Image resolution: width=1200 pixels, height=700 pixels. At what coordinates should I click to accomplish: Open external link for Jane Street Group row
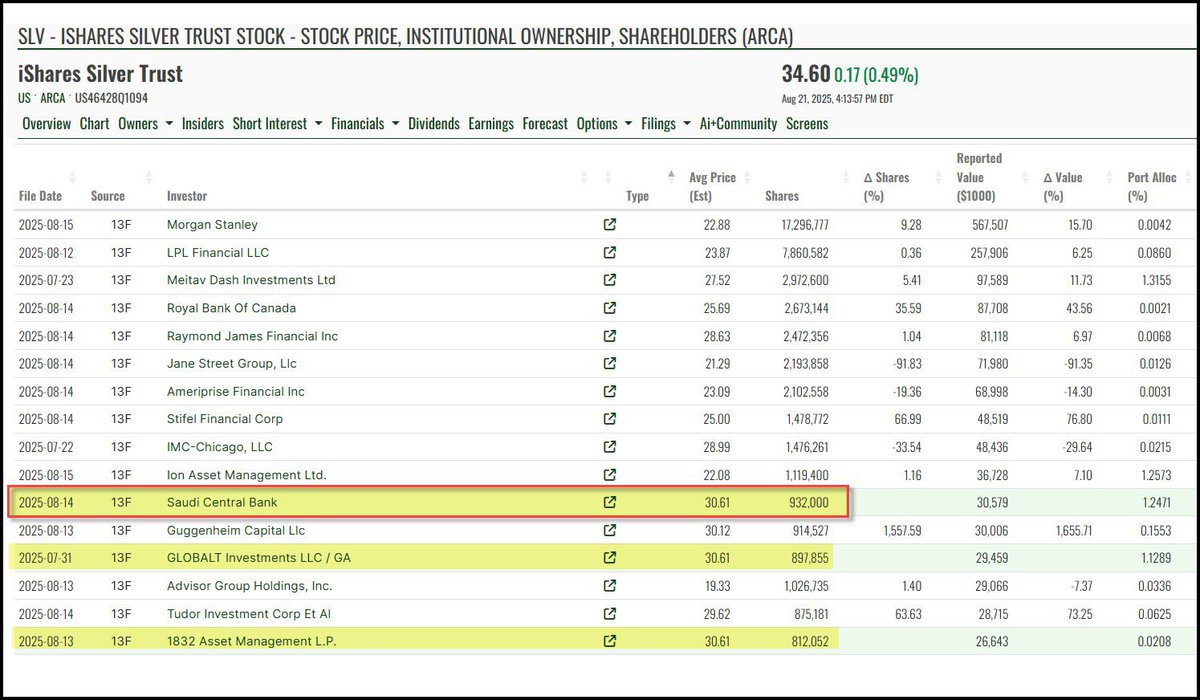click(x=609, y=364)
